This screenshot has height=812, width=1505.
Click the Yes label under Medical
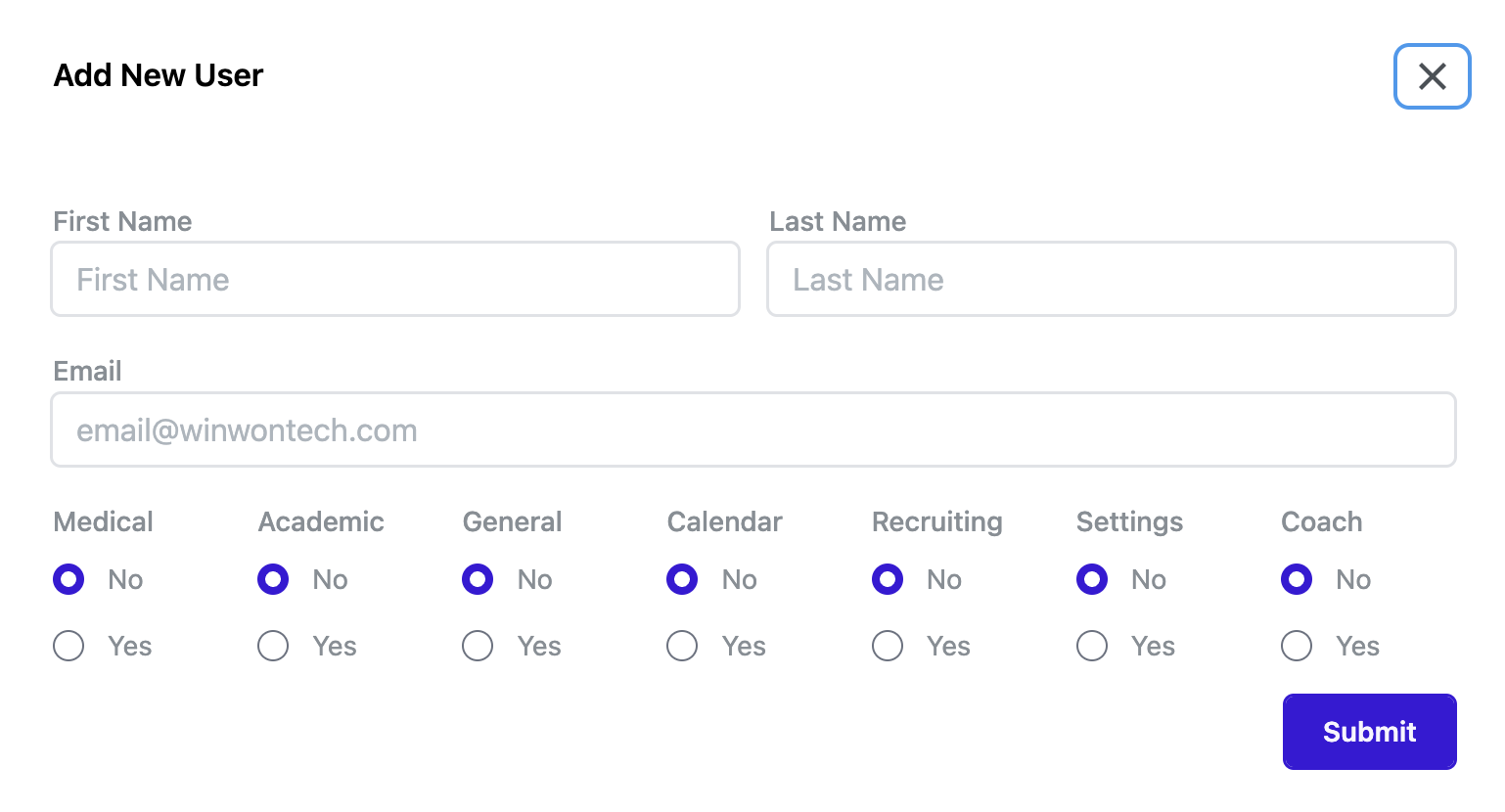click(130, 647)
